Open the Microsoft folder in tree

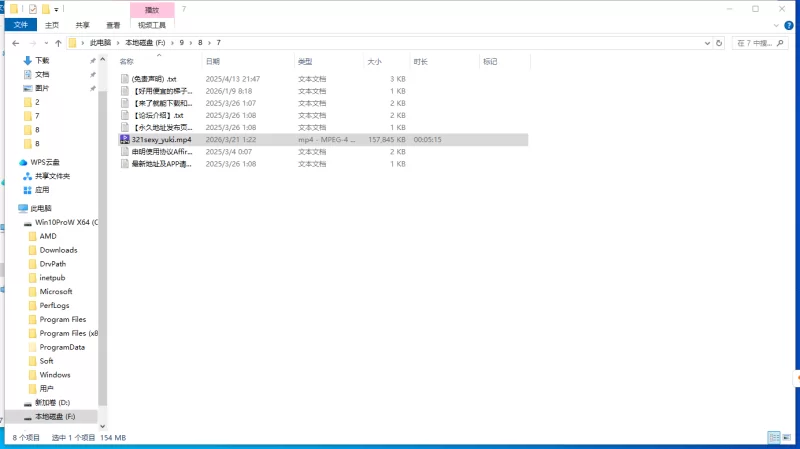click(56, 291)
